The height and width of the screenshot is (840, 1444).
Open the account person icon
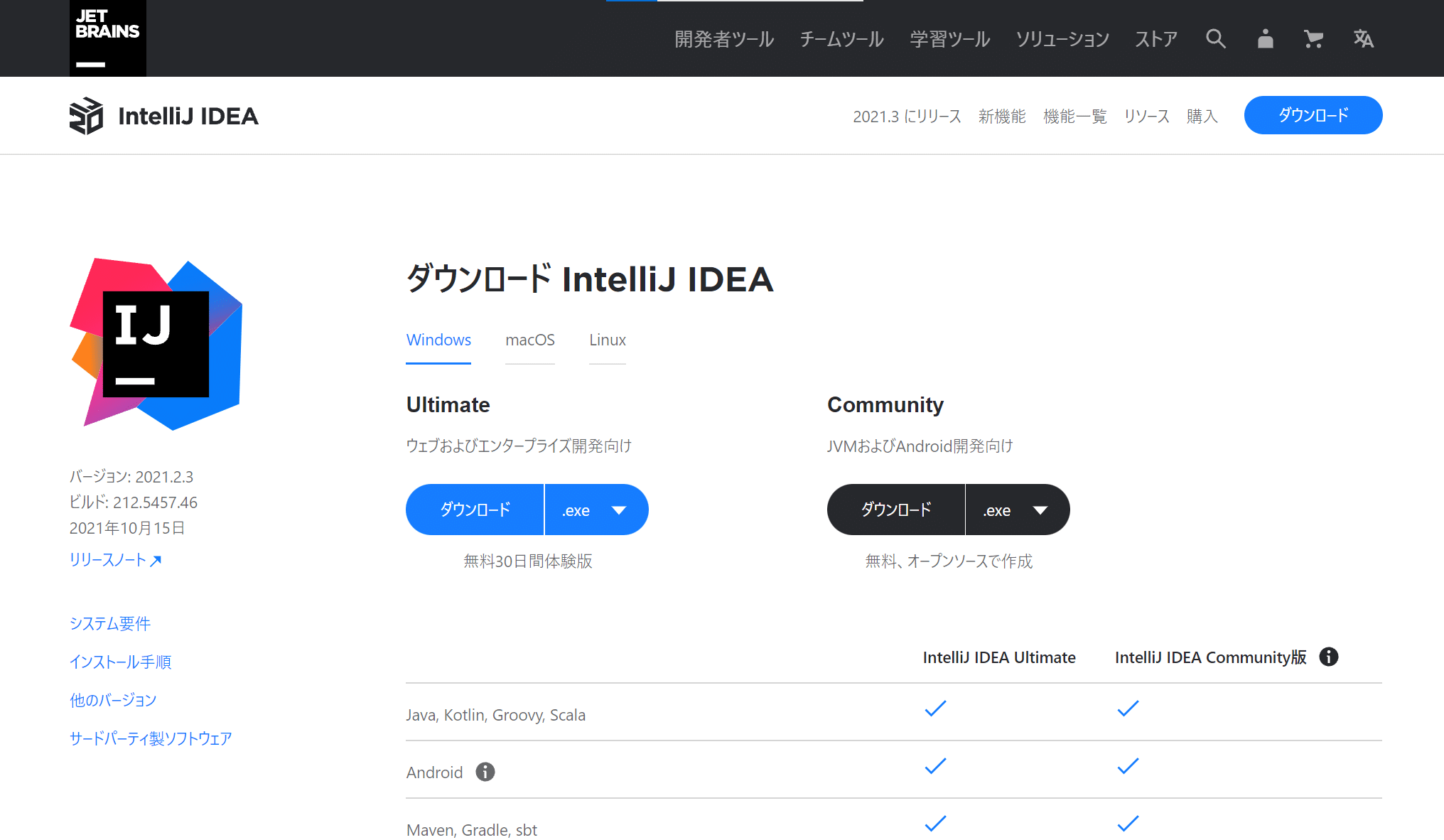click(x=1265, y=38)
